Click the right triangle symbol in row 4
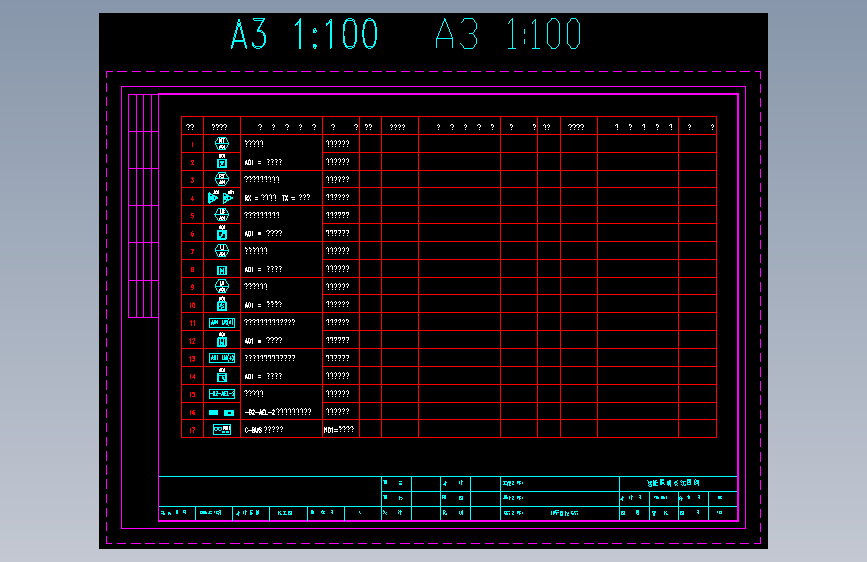This screenshot has height=562, width=867. (228, 196)
